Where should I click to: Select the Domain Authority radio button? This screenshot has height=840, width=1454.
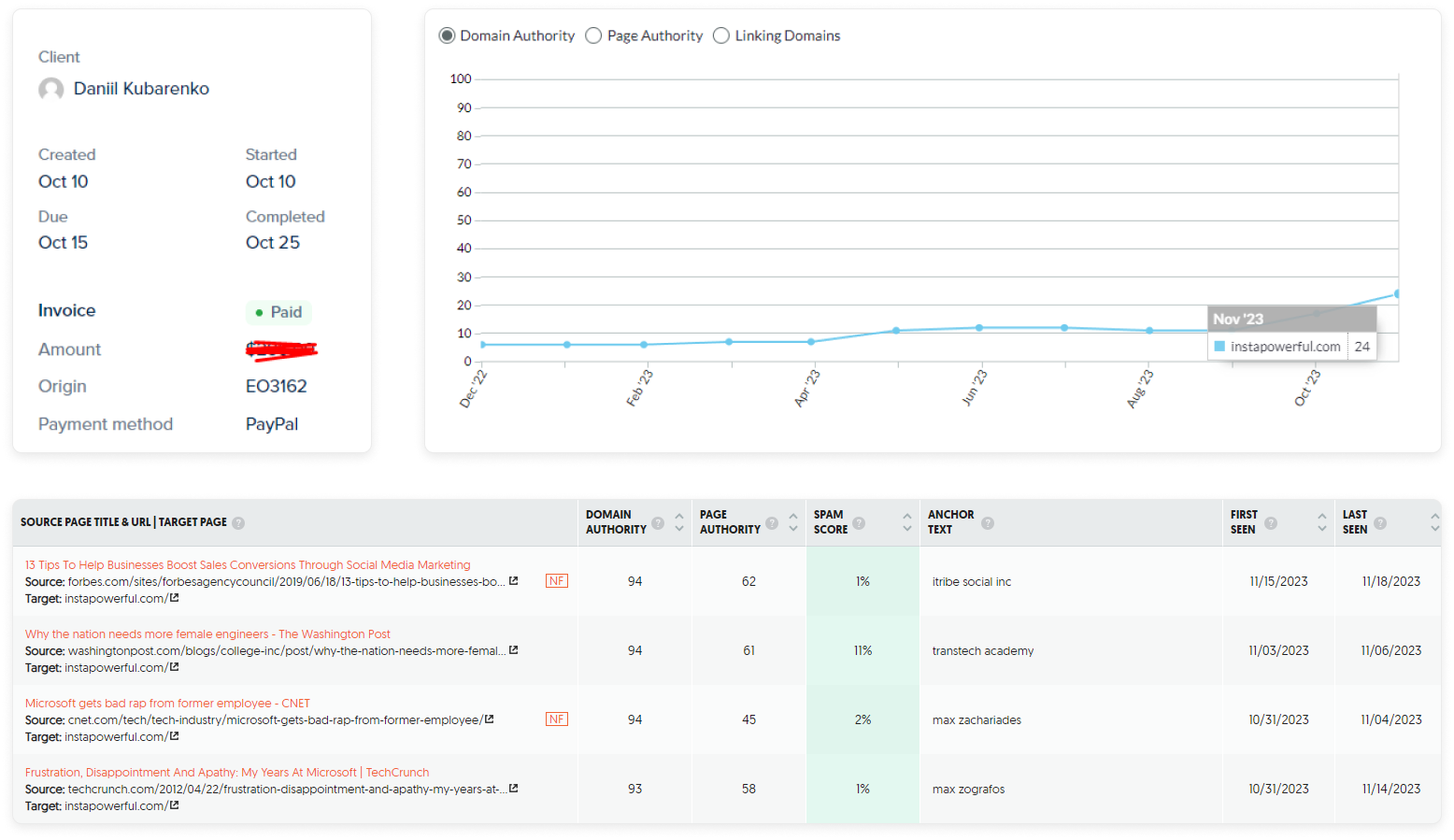click(448, 36)
